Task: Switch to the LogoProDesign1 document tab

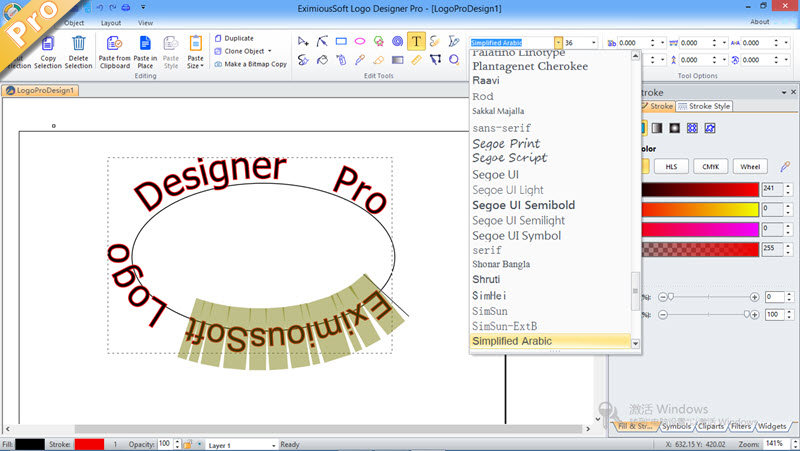Action: pyautogui.click(x=40, y=90)
